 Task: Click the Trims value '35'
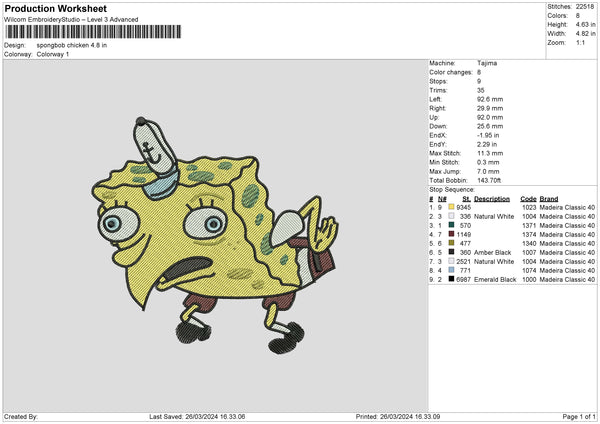[x=481, y=90]
